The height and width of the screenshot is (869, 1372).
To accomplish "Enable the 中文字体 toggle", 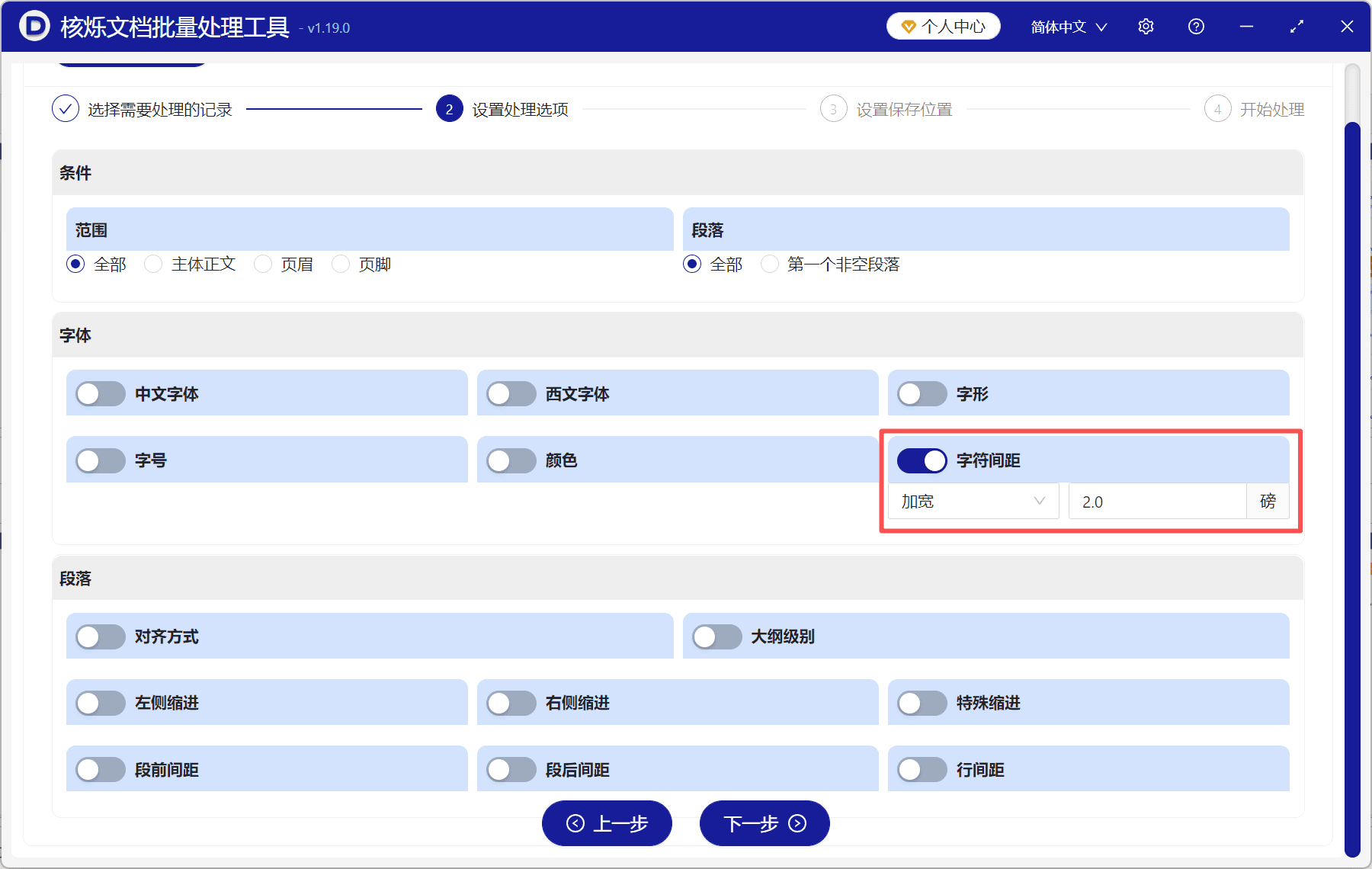I will [100, 393].
